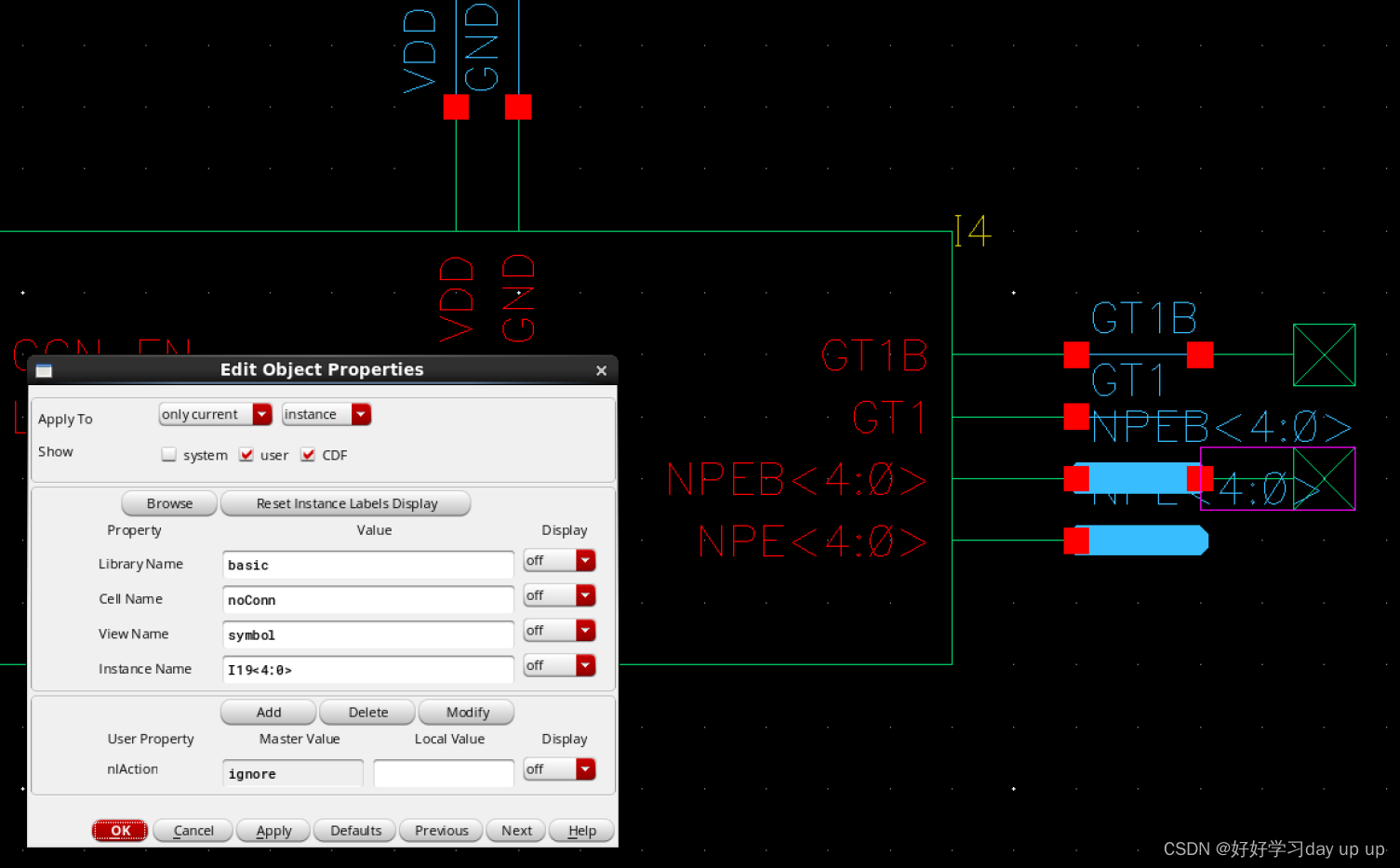This screenshot has height=868, width=1400.
Task: Select the Instance Name field "I19<4:0>"
Action: coord(367,669)
